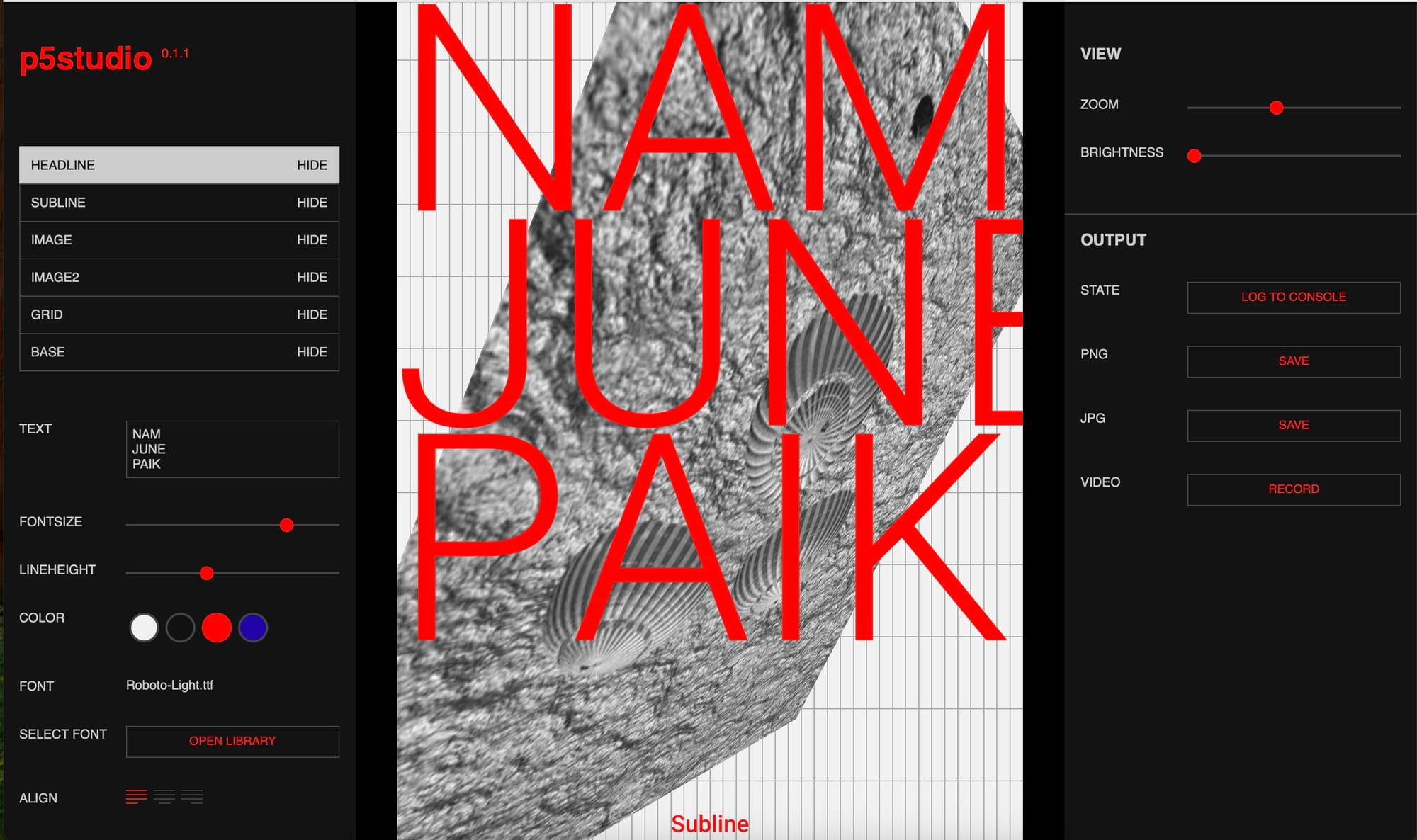Select the BASE layer tab
1417x840 pixels.
coord(48,352)
